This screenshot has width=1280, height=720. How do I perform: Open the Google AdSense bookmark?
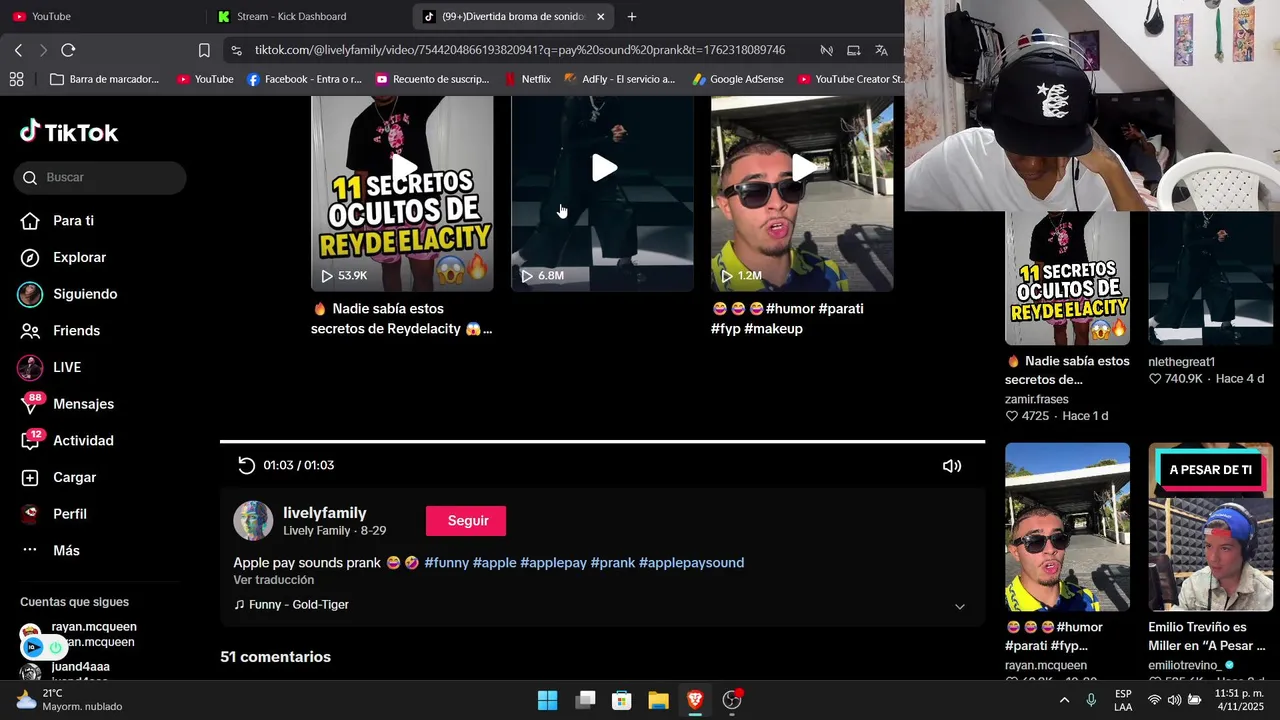pos(738,79)
